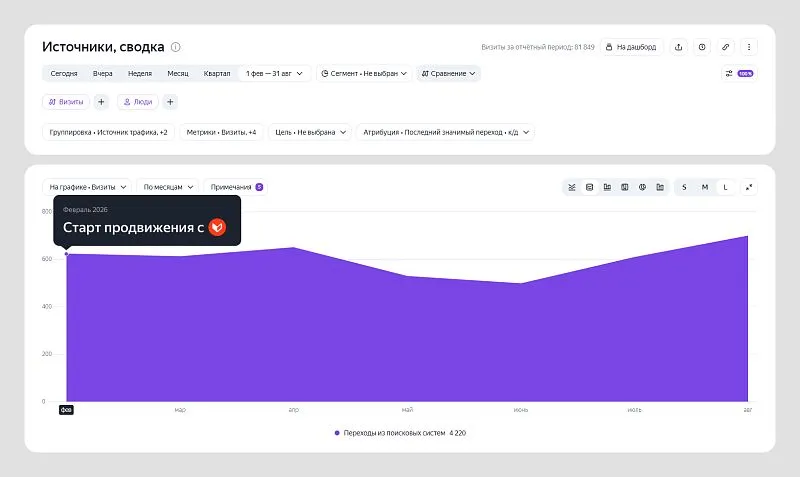Screen dimensions: 800x477
Task: Select the column map chart icon
Action: click(x=624, y=187)
